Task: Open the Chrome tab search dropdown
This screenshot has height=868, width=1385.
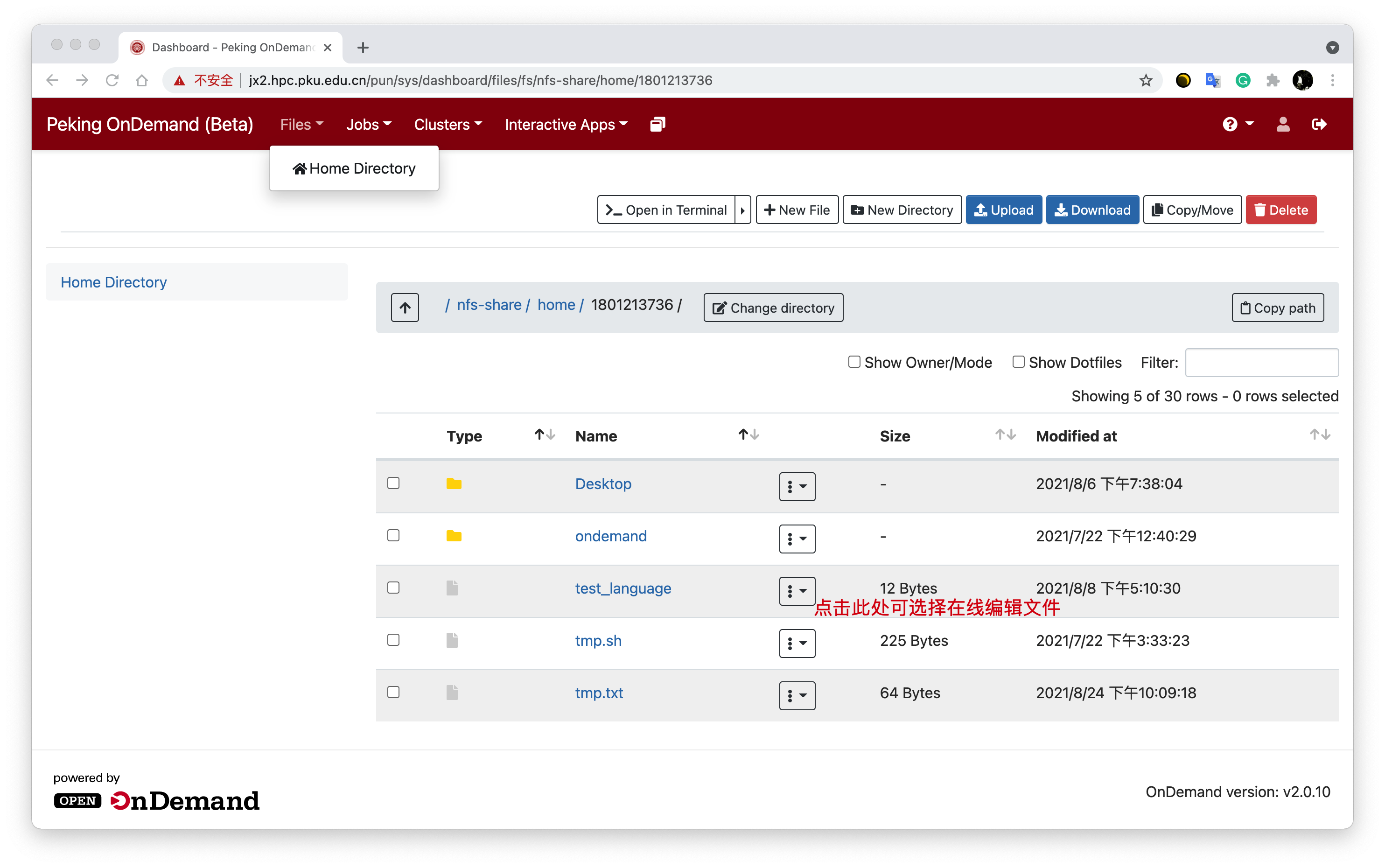Action: point(1332,48)
